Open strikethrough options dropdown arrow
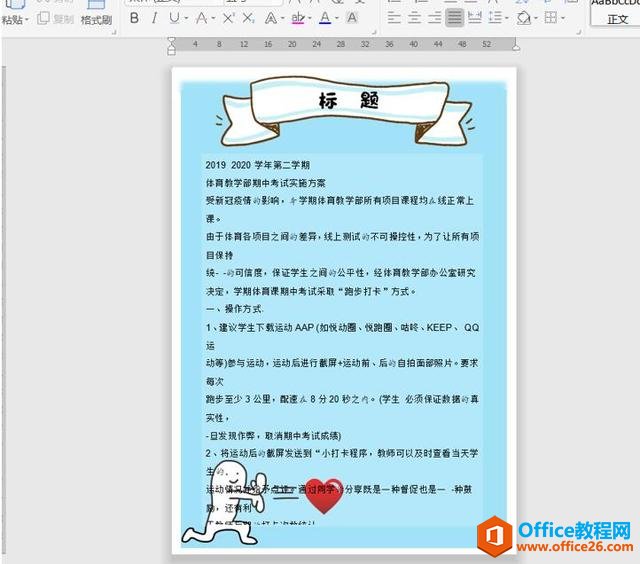This screenshot has width=640, height=564. (213, 18)
